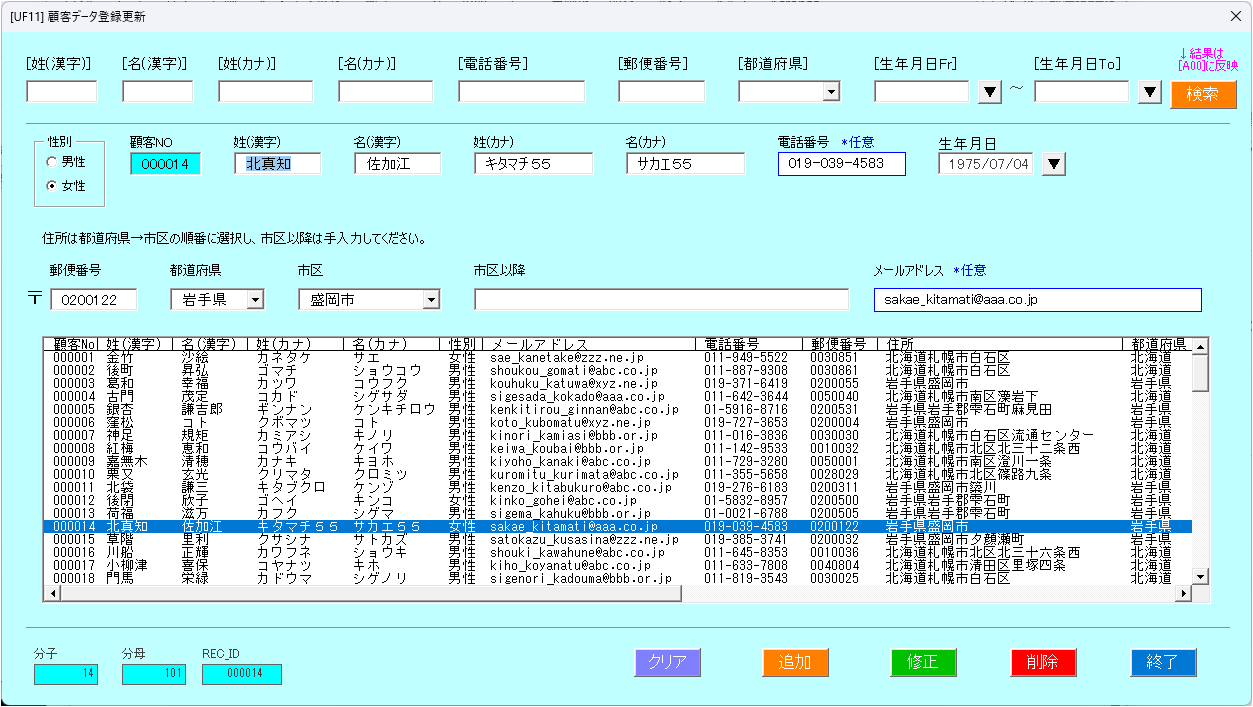Close the 顧客データ登録更新 window
1253x707 pixels.
(1233, 16)
